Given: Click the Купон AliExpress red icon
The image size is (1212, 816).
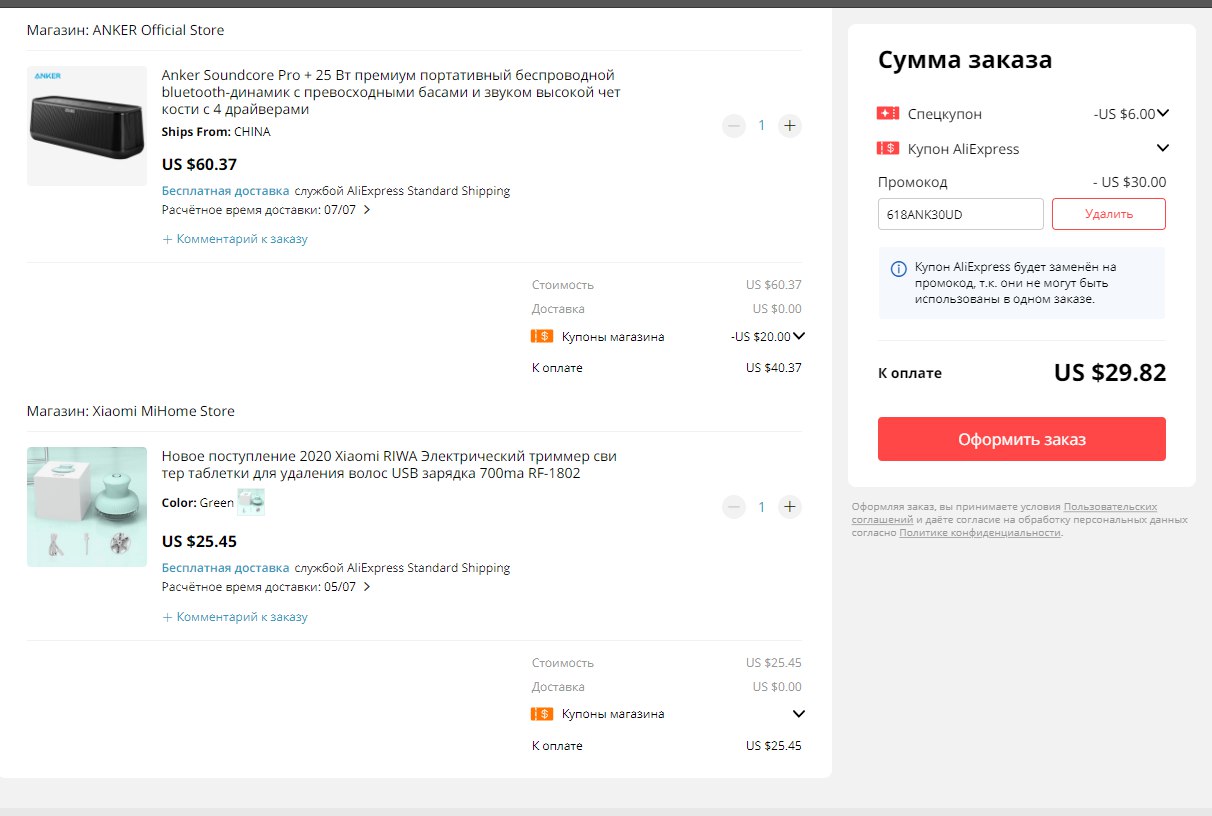Looking at the screenshot, I should pos(888,148).
